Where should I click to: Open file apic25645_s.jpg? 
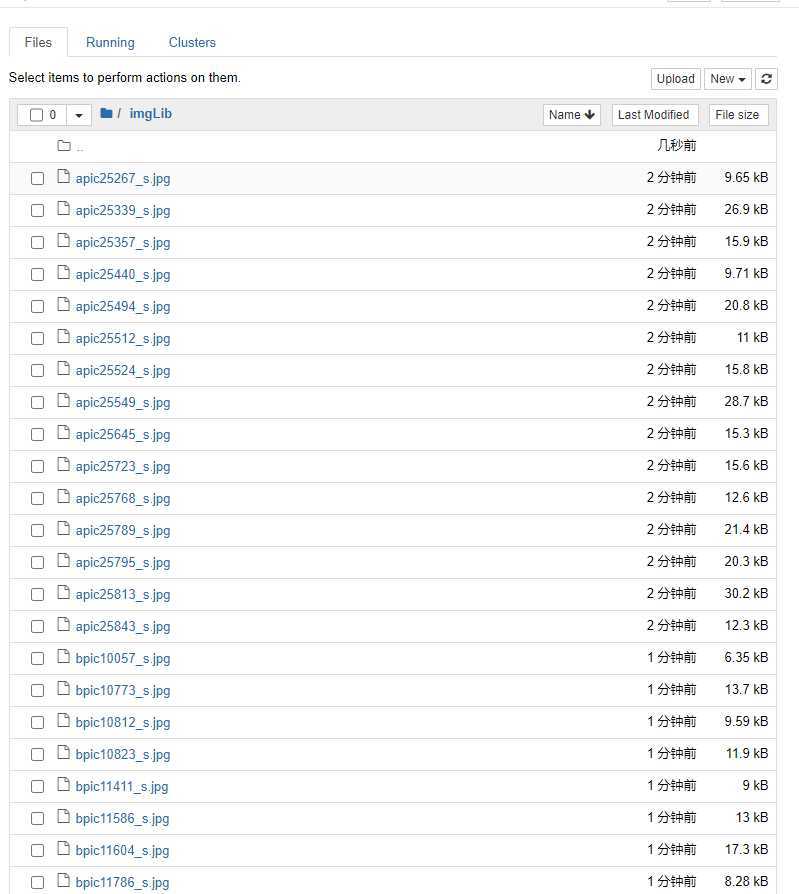click(123, 434)
